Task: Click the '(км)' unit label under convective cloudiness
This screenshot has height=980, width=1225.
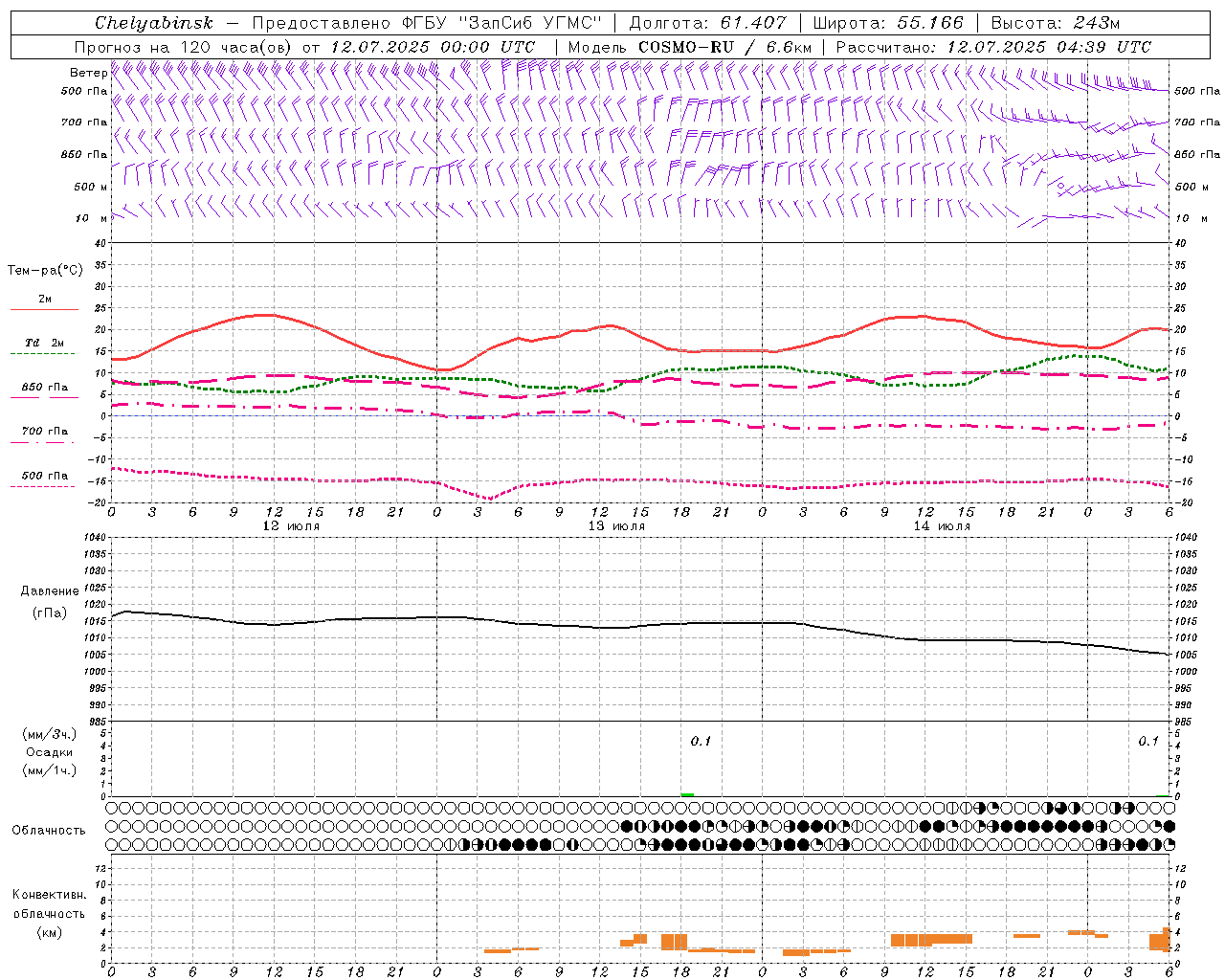Action: 49,932
